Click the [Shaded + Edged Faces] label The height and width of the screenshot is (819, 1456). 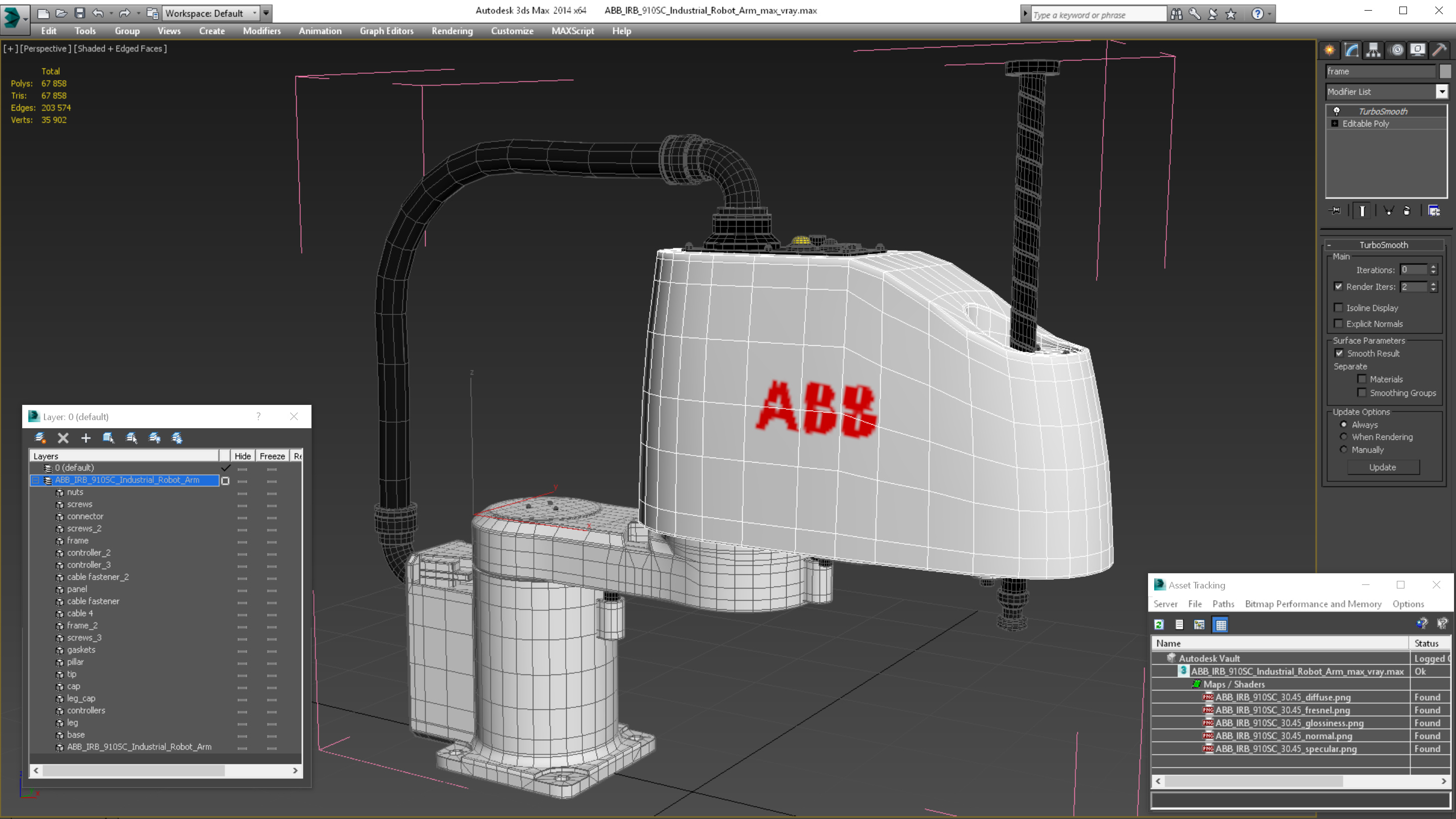click(x=120, y=49)
